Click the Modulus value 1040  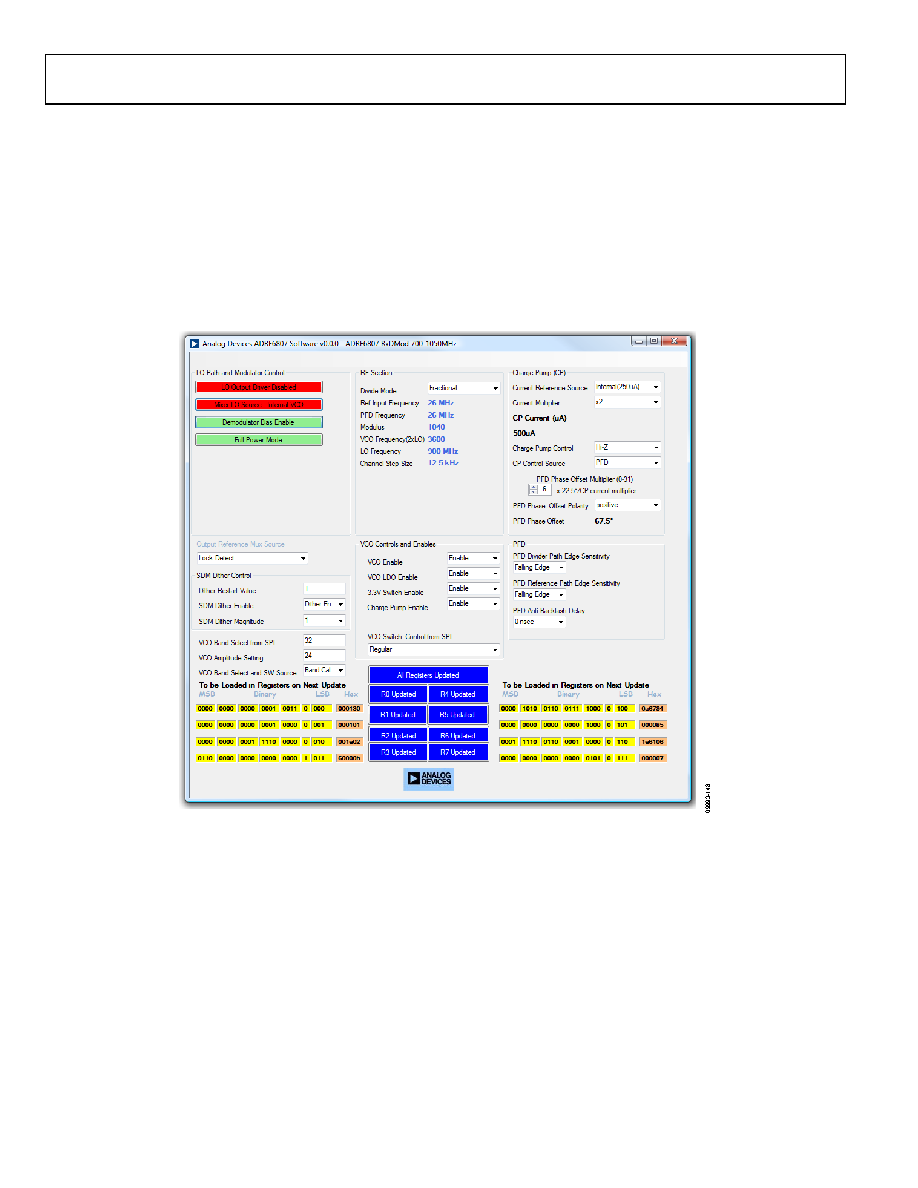pos(436,427)
